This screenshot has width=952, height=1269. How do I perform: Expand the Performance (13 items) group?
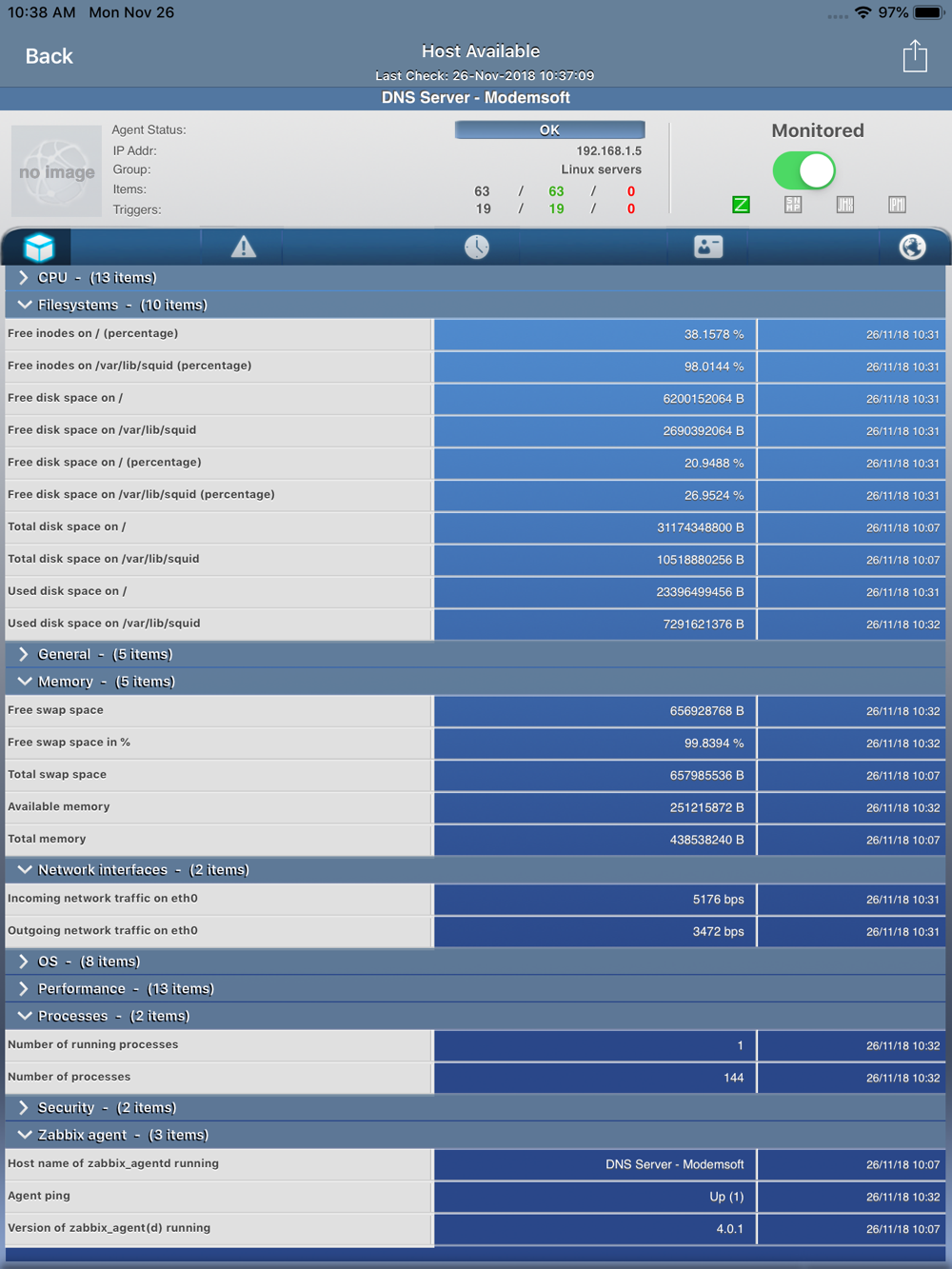click(476, 989)
